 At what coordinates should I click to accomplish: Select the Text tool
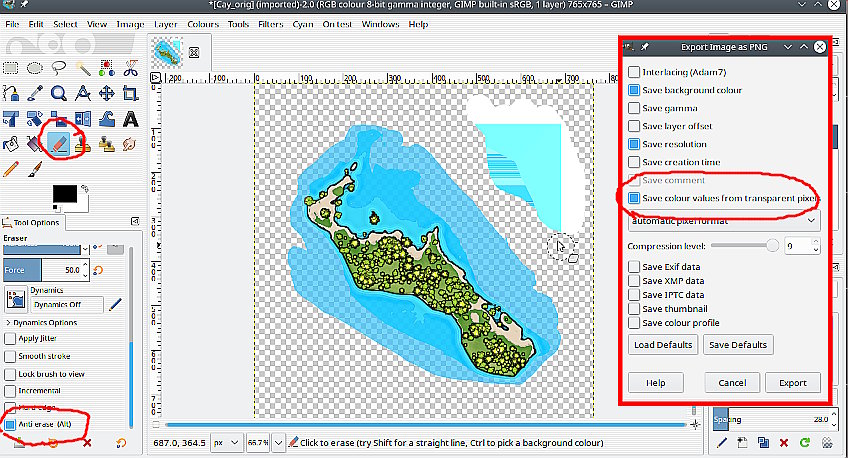click(130, 118)
